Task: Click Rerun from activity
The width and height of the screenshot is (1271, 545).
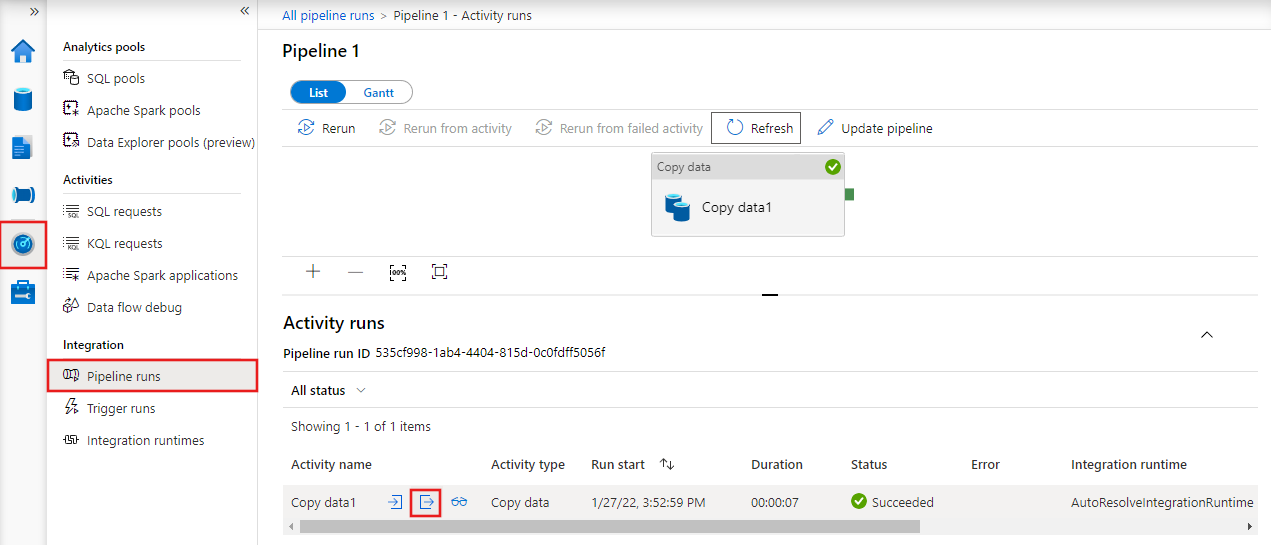Action: (x=445, y=128)
